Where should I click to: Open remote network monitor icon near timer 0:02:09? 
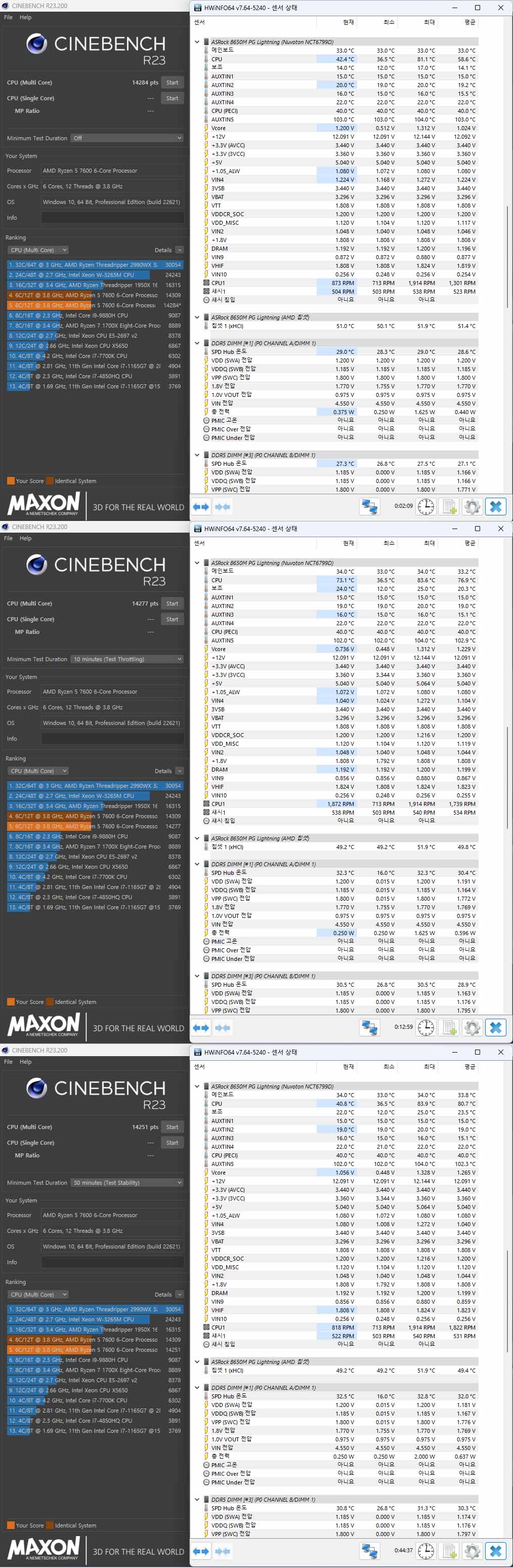[x=369, y=506]
